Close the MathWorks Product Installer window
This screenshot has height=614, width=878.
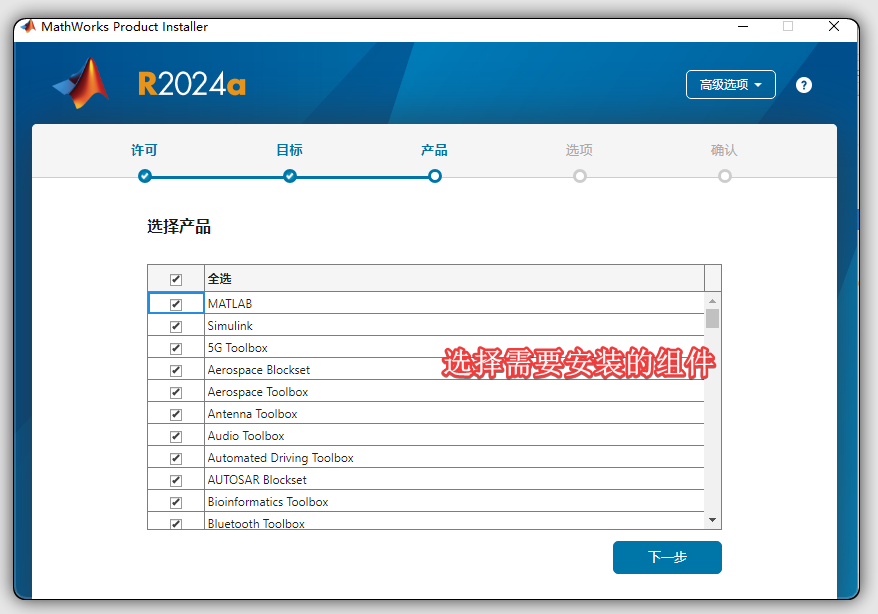(834, 26)
